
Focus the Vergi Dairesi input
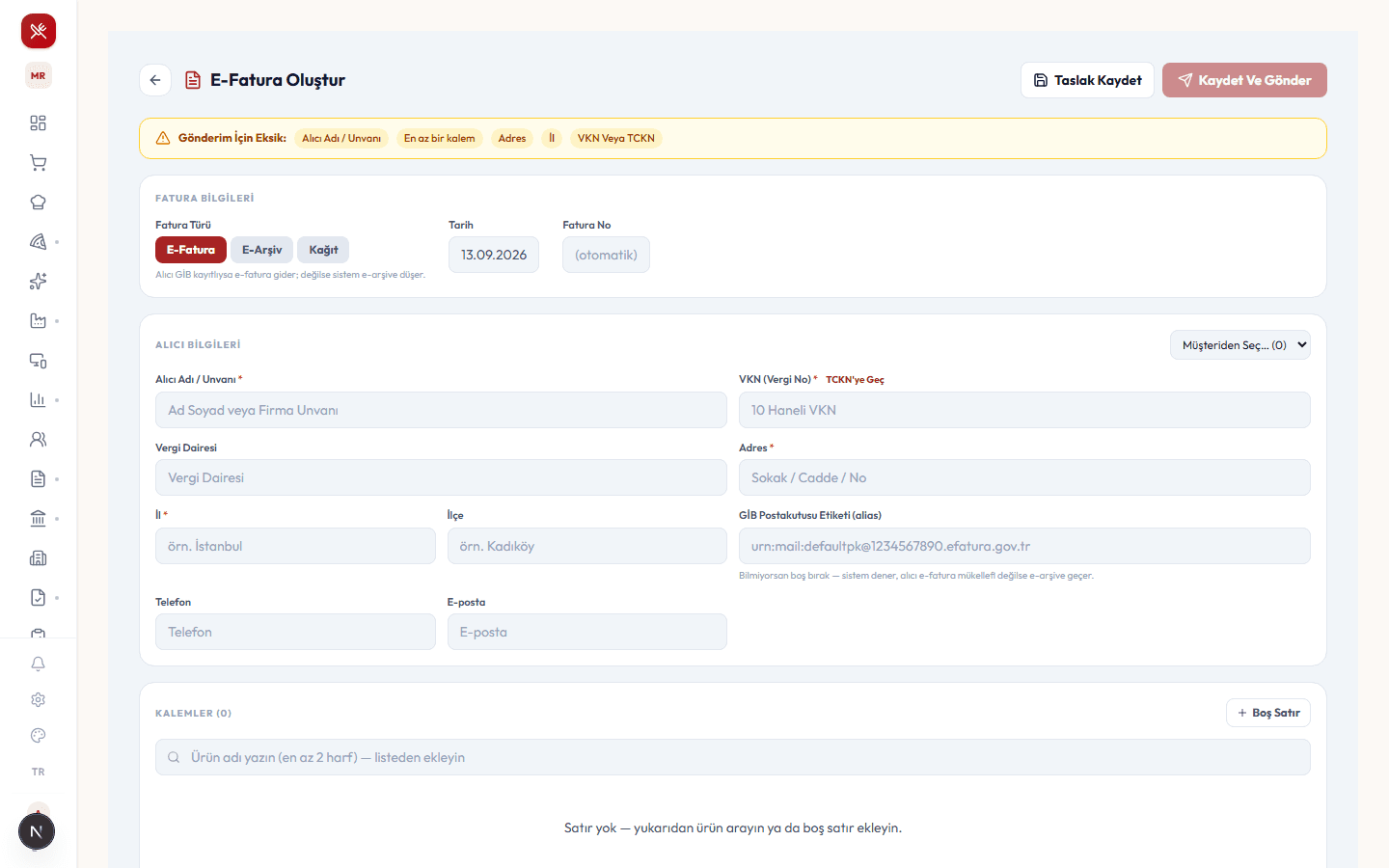pos(441,477)
